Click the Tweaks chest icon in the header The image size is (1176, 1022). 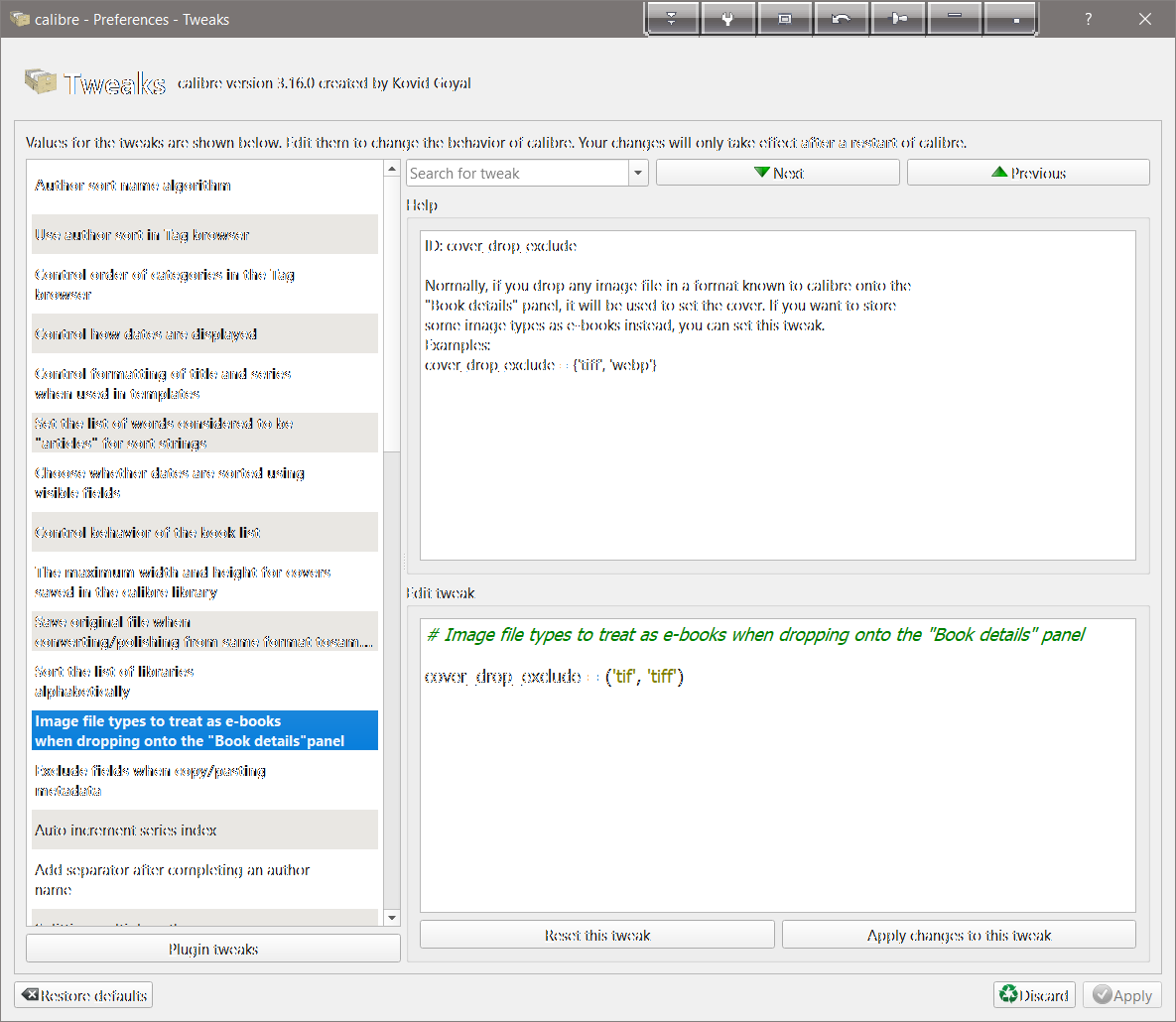[41, 81]
